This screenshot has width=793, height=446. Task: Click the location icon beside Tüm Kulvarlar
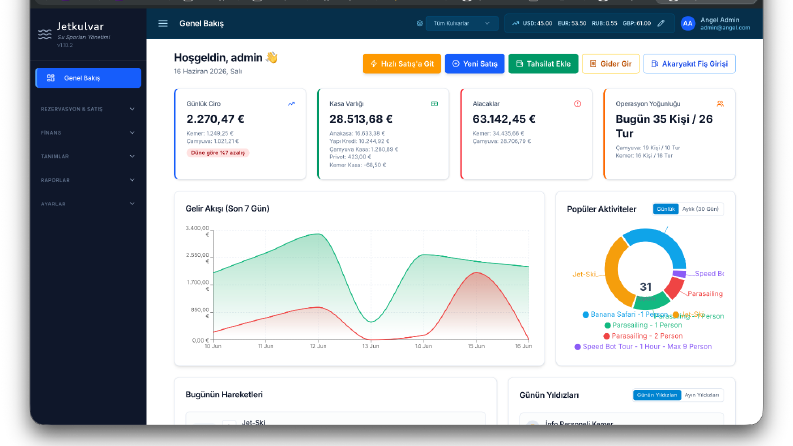[419, 23]
